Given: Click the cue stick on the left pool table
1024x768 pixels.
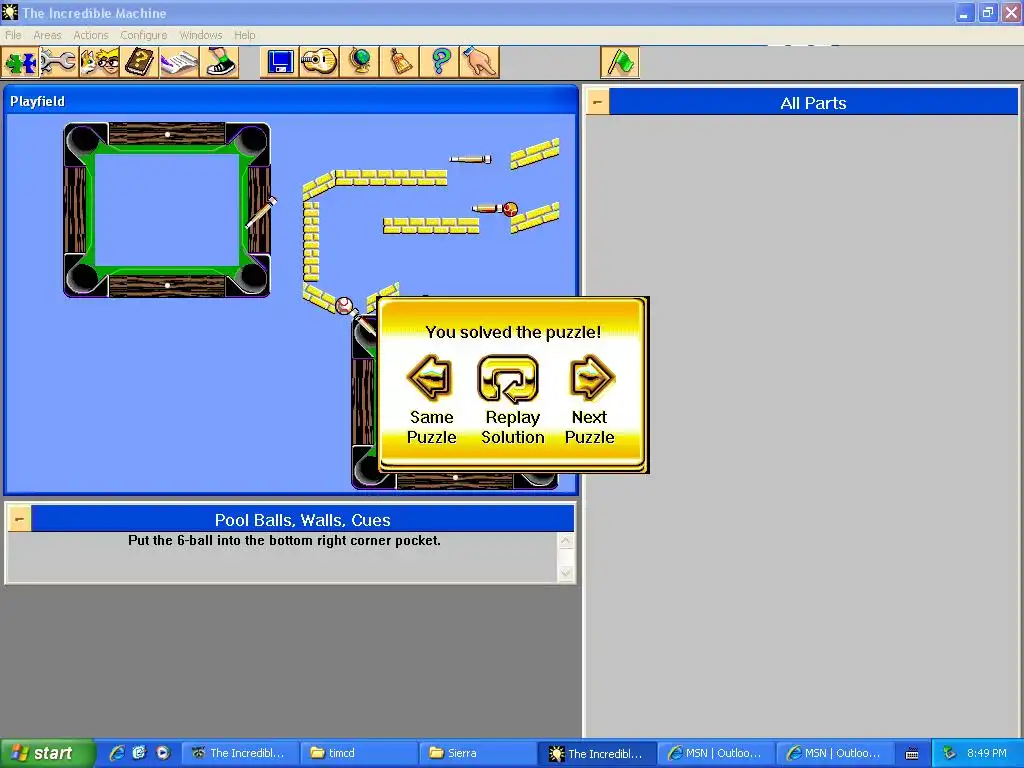Looking at the screenshot, I should click(261, 212).
